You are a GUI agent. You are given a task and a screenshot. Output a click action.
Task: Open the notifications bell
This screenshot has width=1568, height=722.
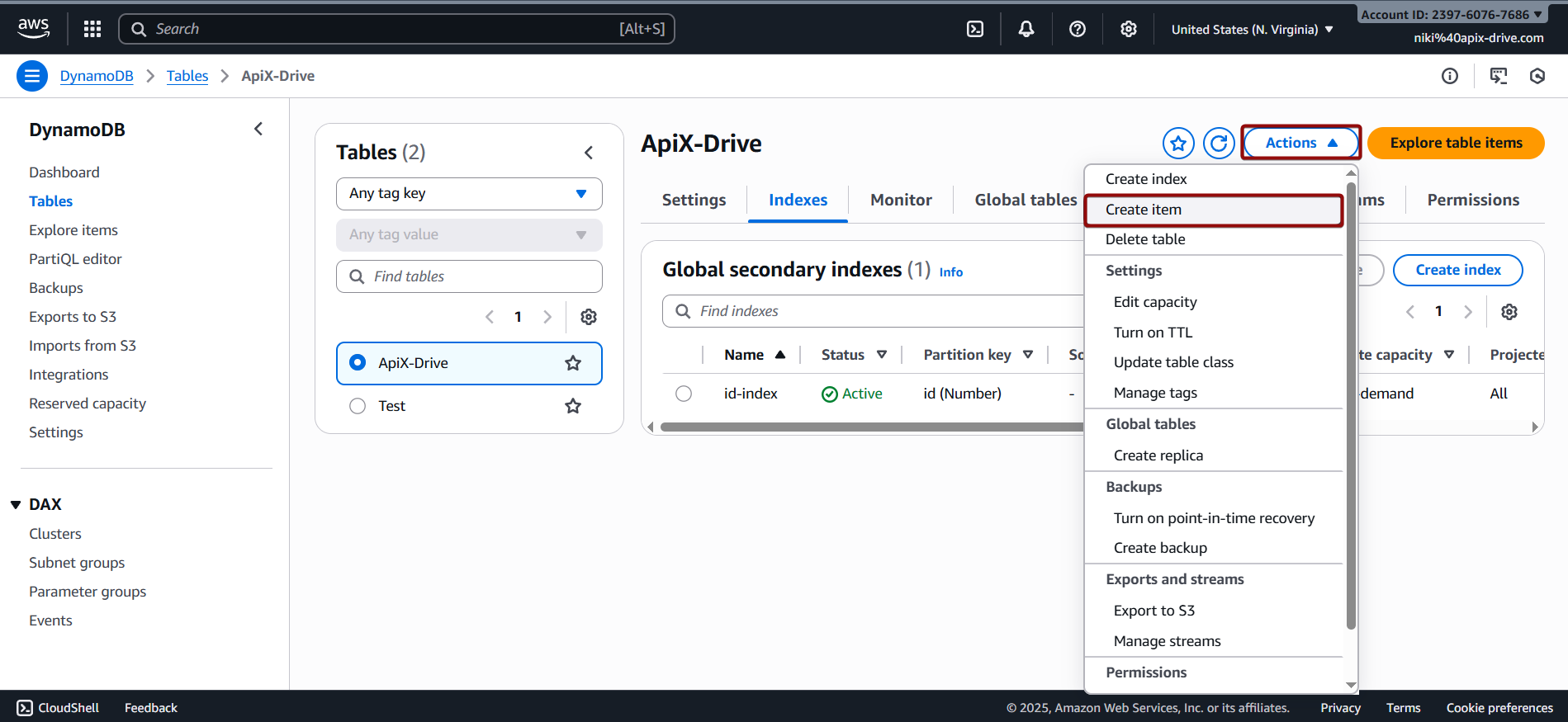click(x=1026, y=29)
